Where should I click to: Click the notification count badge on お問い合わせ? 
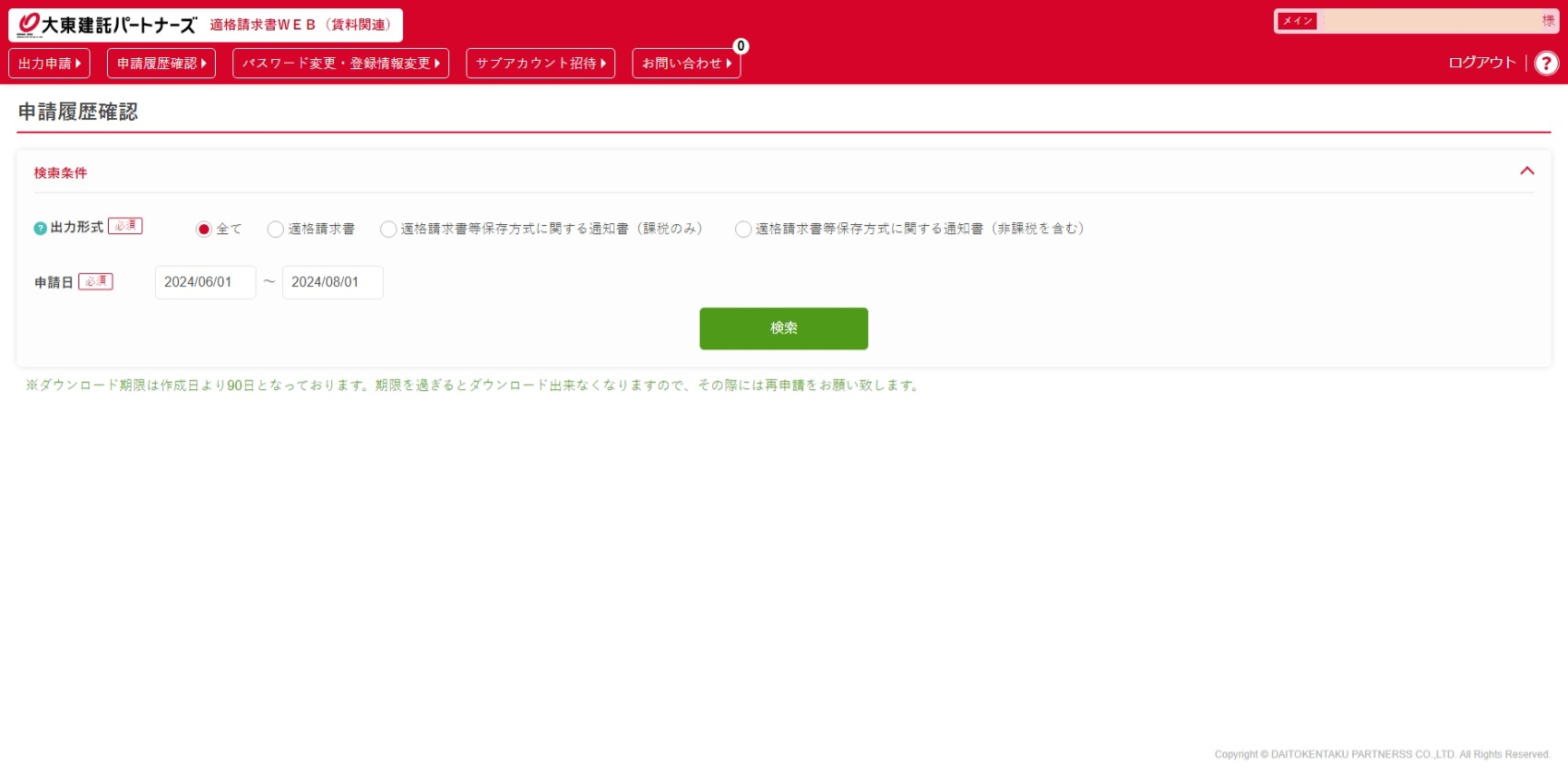(x=741, y=46)
